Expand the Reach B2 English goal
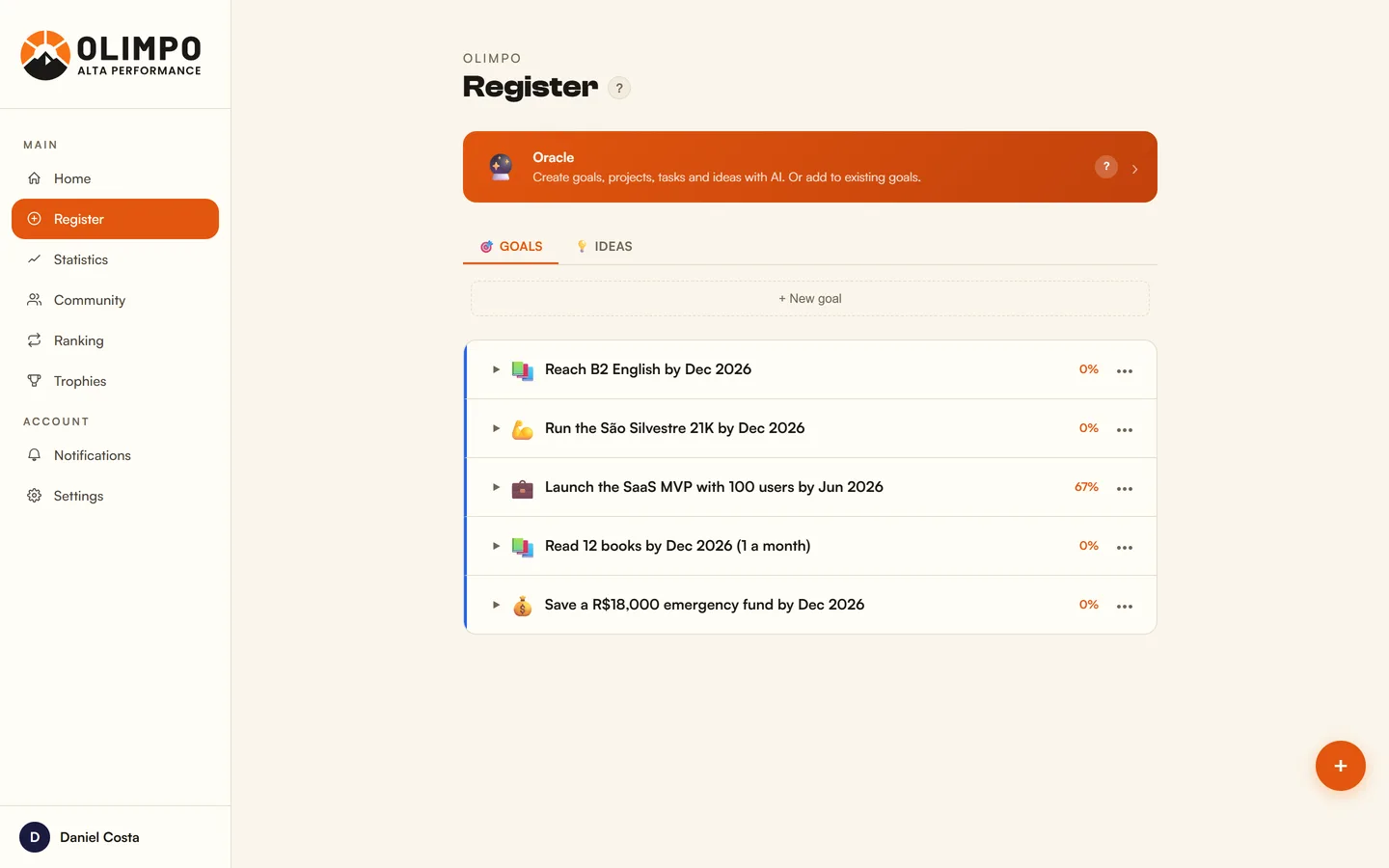1389x868 pixels. tap(496, 369)
